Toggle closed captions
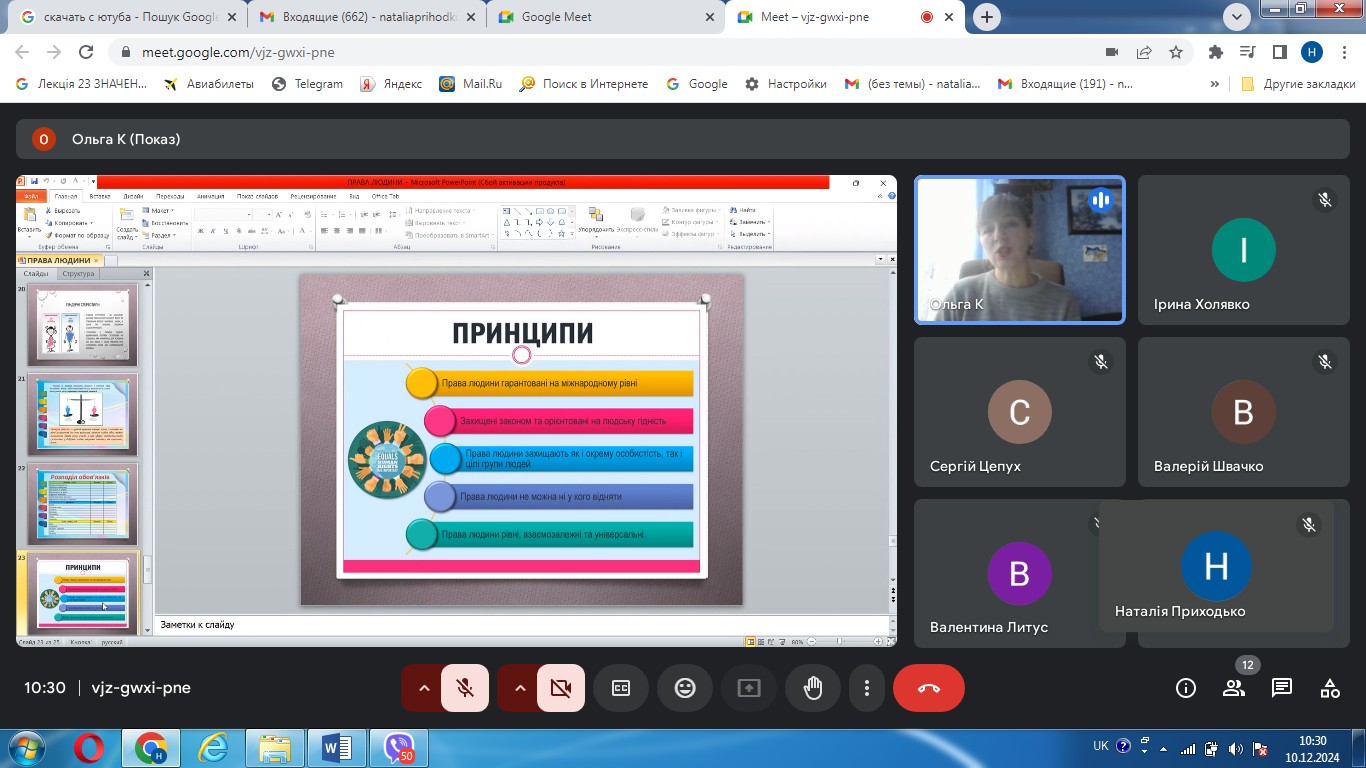1366x768 pixels. coord(621,688)
